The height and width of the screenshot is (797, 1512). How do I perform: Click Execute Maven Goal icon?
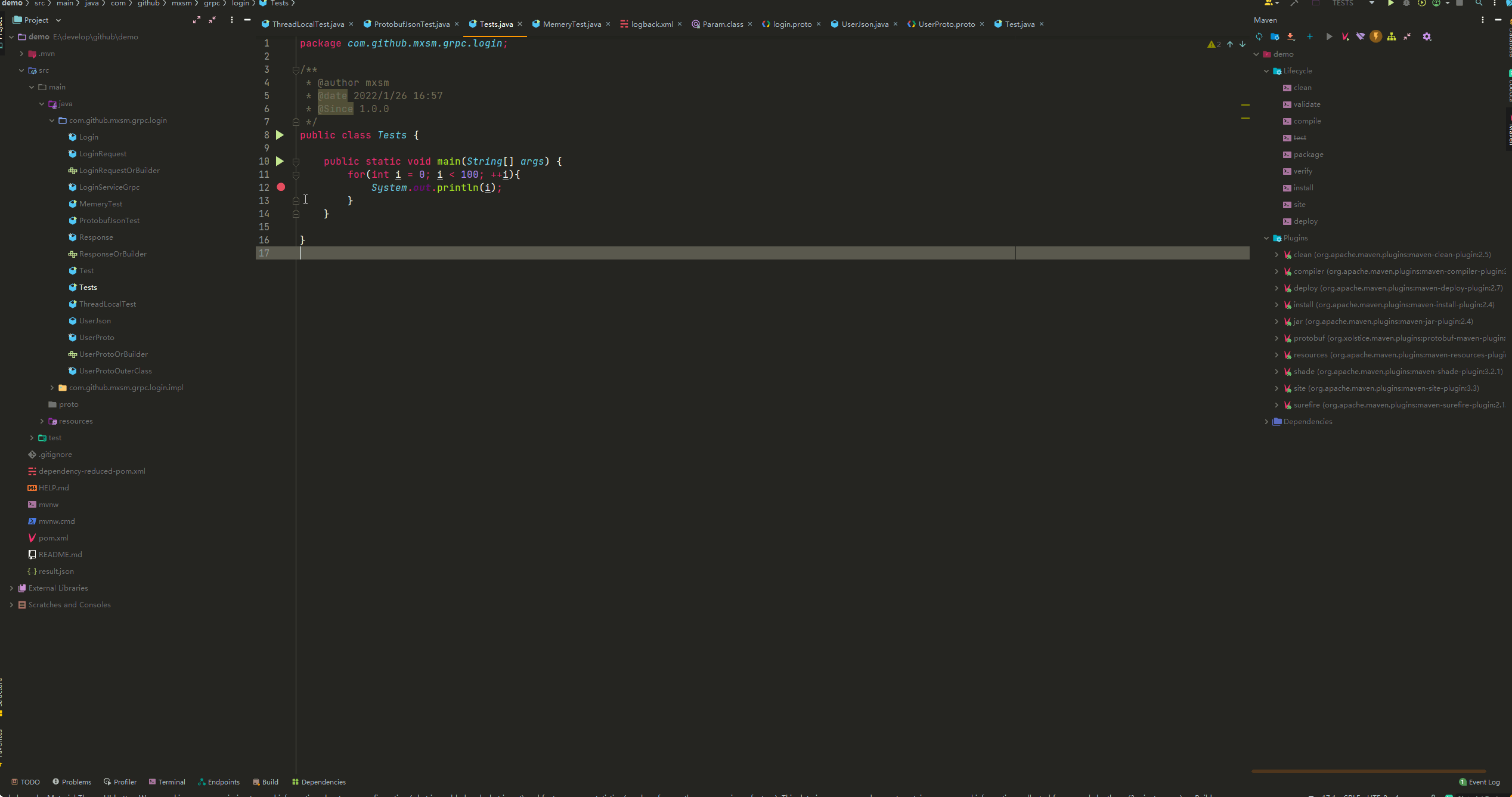tap(1345, 37)
